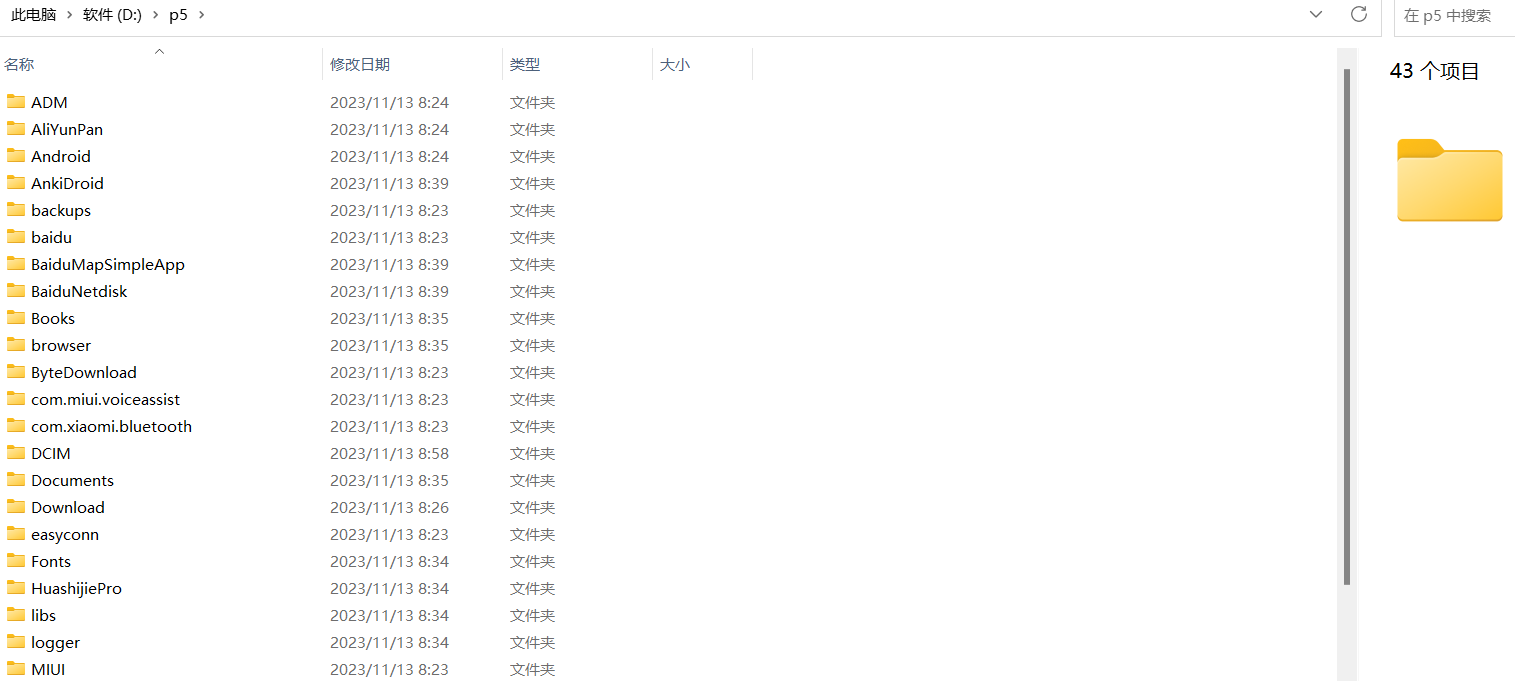1515x681 pixels.
Task: Select the folder name AnkiDroid
Action: (67, 183)
